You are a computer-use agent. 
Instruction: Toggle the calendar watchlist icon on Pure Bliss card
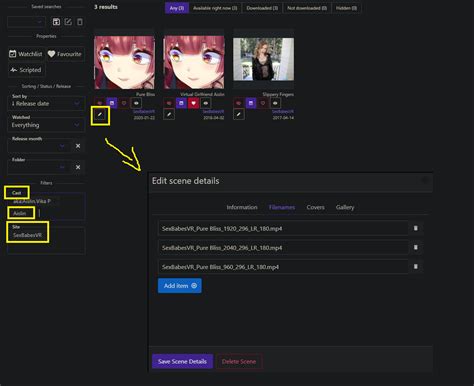tap(112, 103)
